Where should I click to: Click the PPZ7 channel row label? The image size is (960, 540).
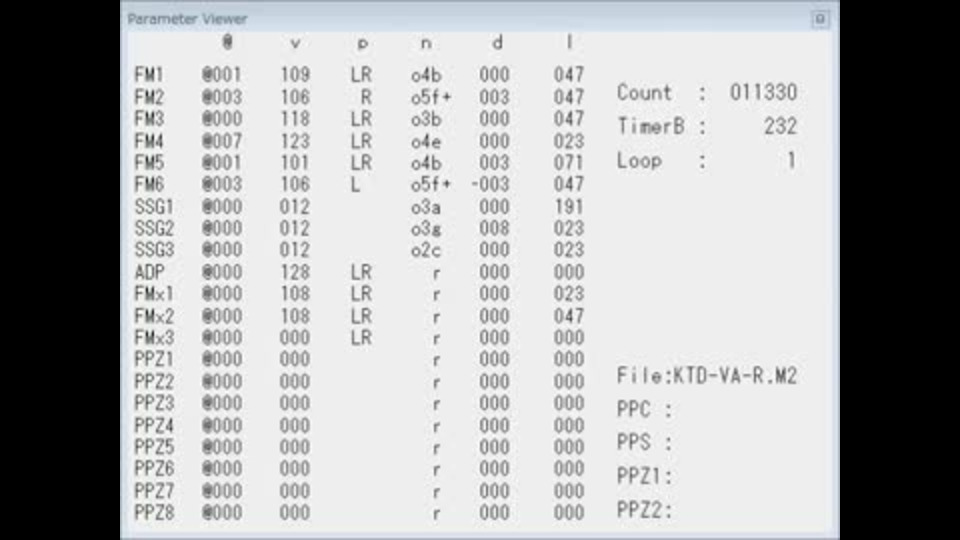154,490
